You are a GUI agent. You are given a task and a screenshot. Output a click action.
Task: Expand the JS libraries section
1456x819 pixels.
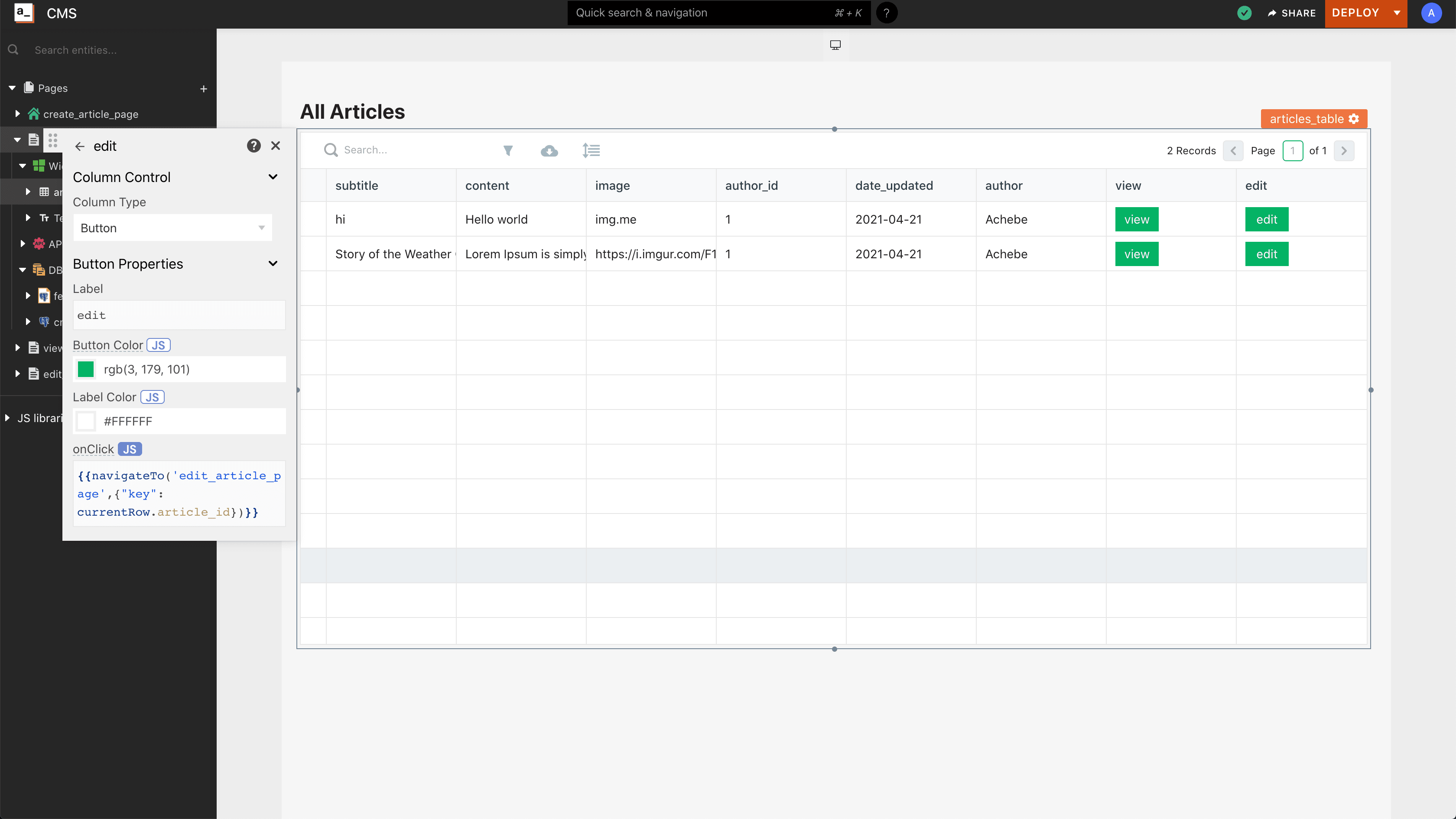click(x=7, y=418)
